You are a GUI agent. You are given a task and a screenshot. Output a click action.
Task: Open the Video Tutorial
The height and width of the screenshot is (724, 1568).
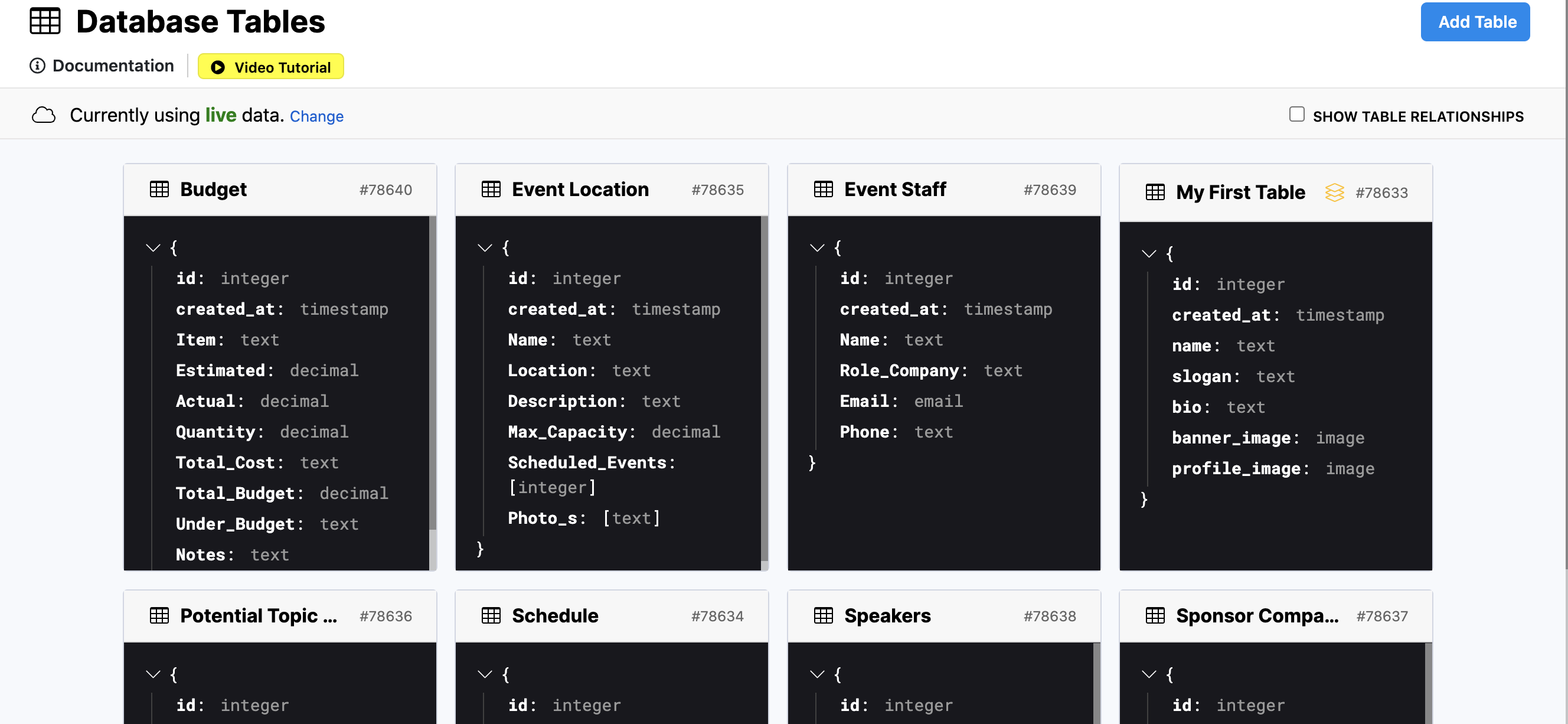click(271, 66)
